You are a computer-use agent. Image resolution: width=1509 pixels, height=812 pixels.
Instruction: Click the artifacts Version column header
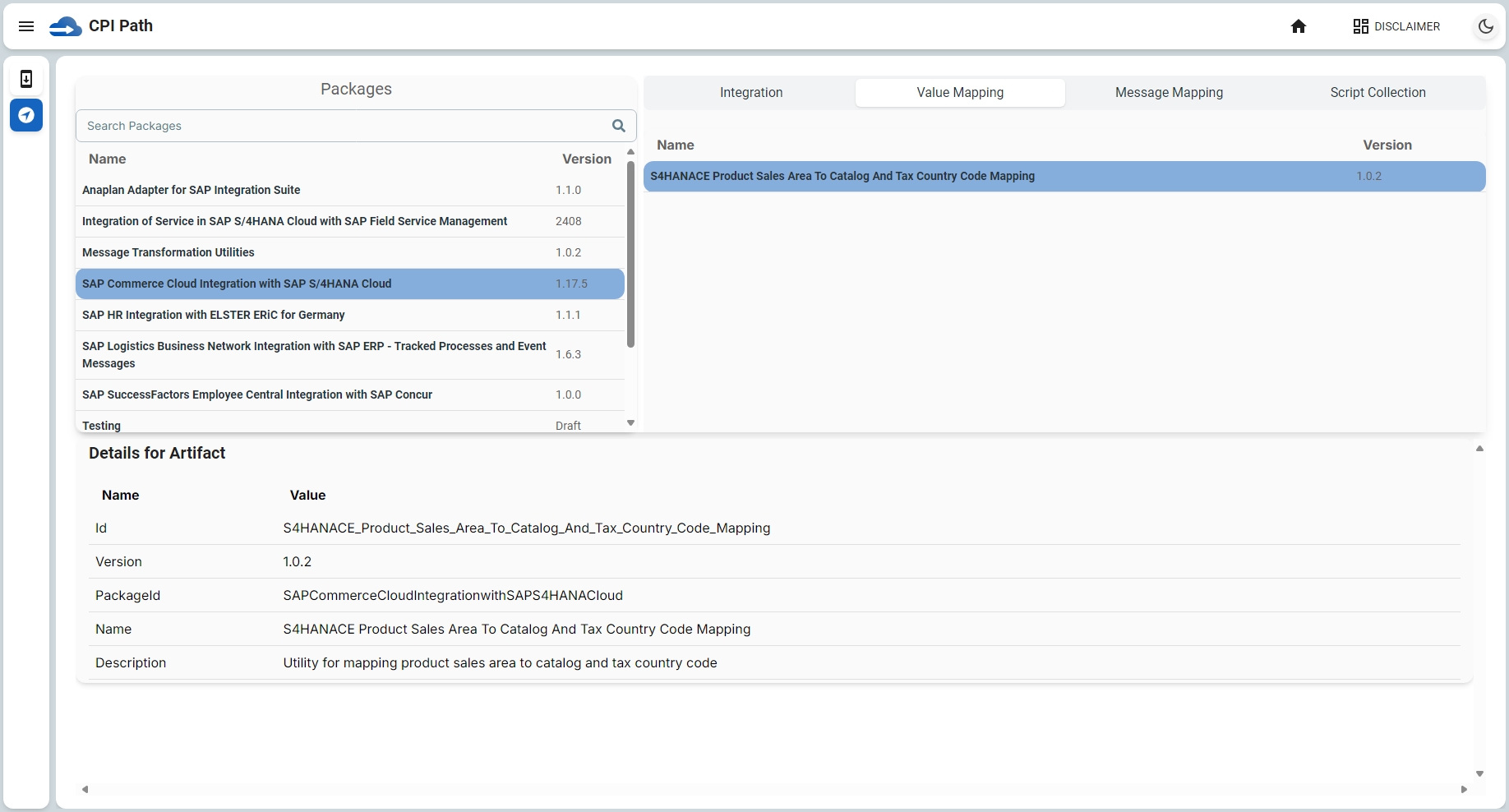click(1387, 145)
